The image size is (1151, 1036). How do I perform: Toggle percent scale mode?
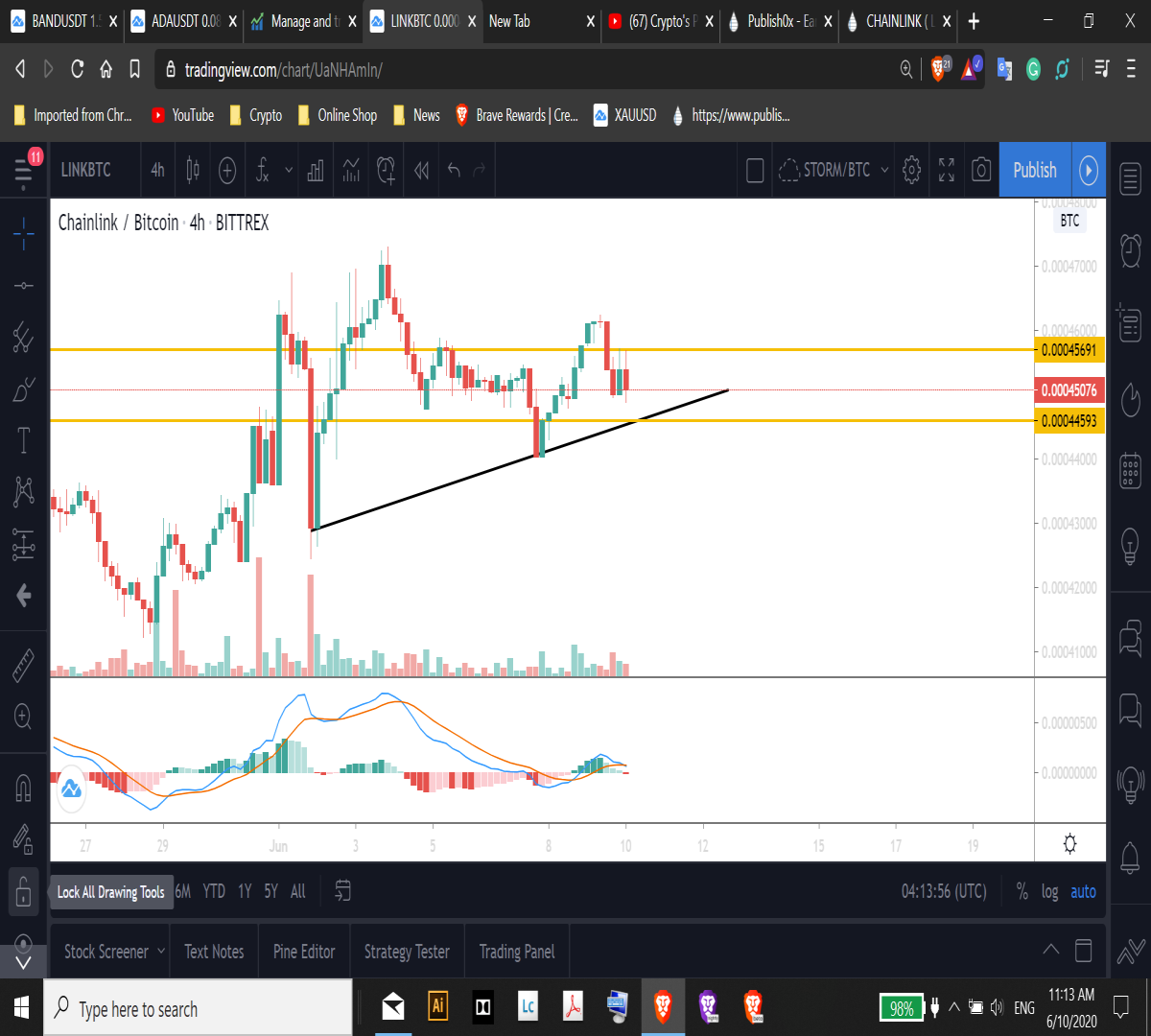point(1022,892)
